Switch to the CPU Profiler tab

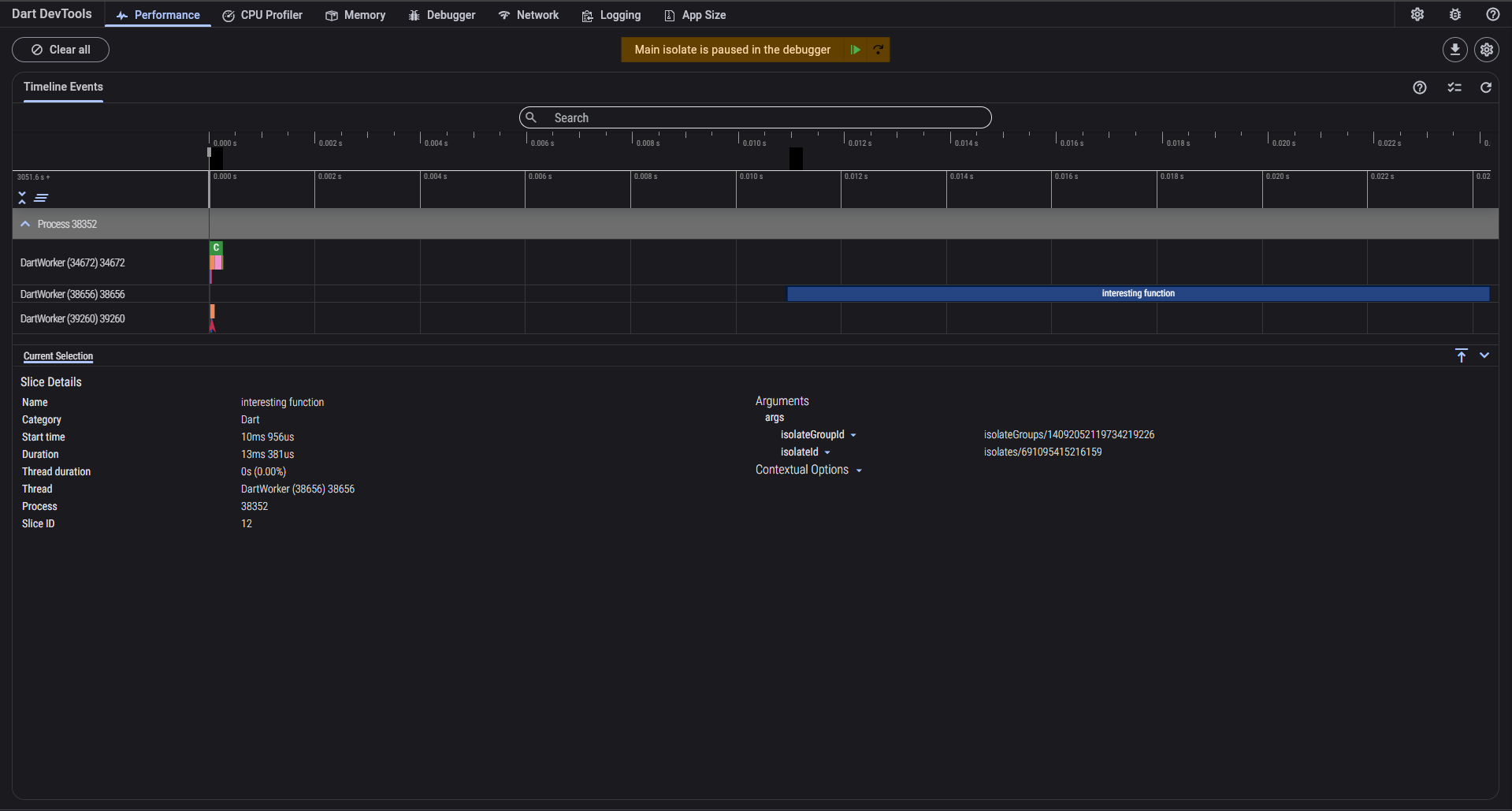[262, 15]
